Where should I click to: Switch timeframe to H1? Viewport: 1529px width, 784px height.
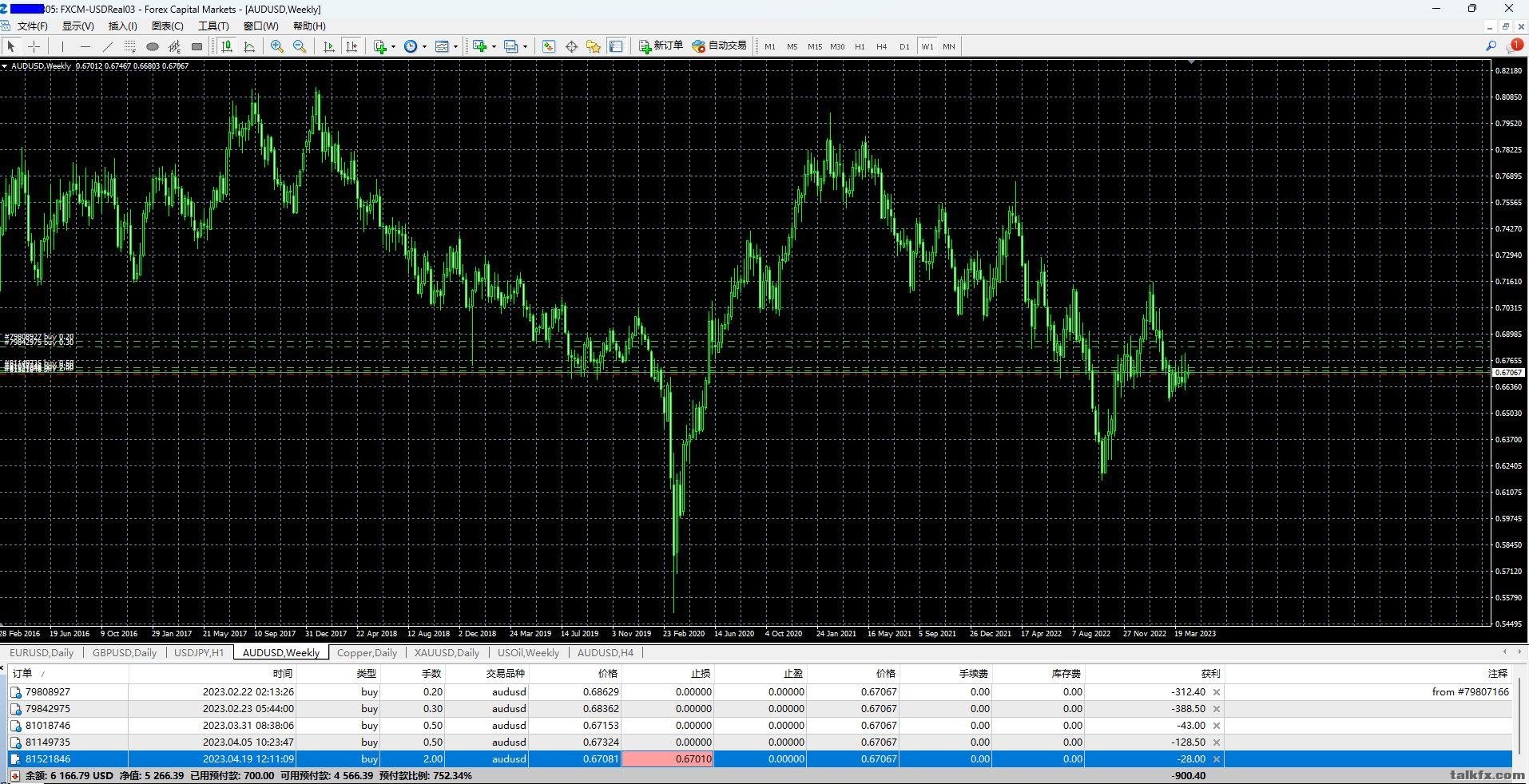(860, 46)
